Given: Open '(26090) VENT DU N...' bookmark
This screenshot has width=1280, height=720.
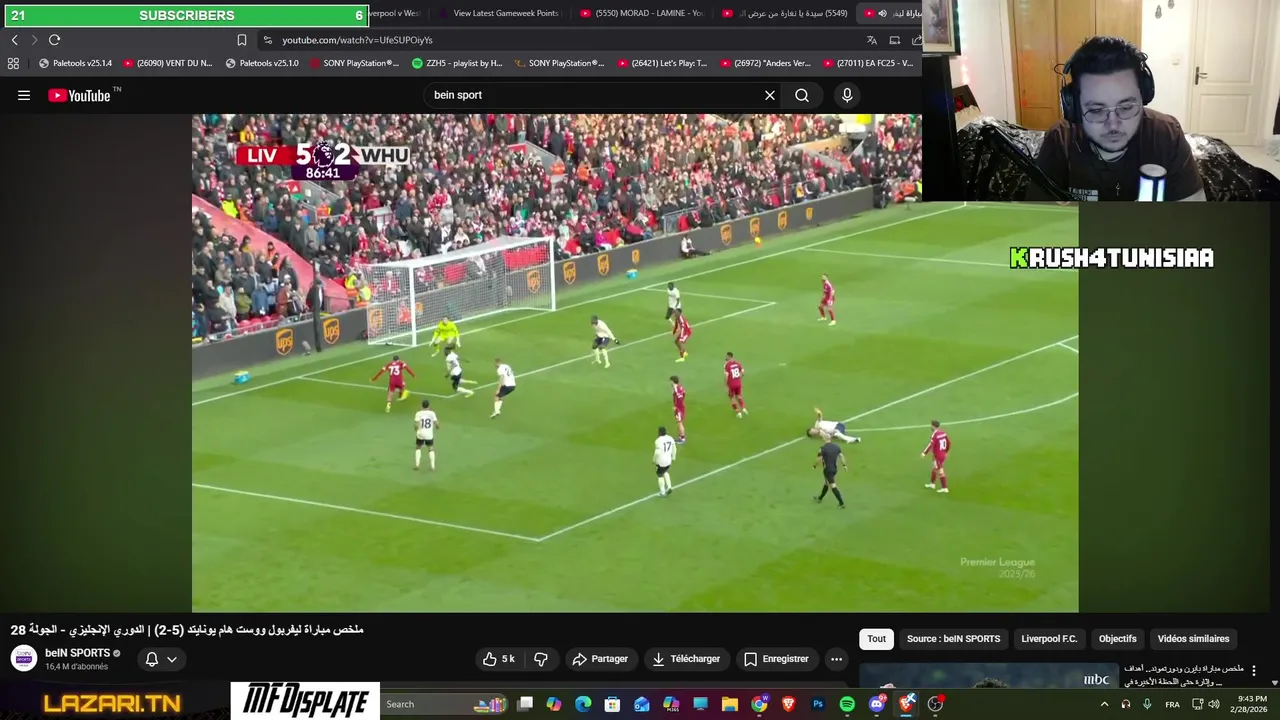Looking at the screenshot, I should [x=168, y=63].
